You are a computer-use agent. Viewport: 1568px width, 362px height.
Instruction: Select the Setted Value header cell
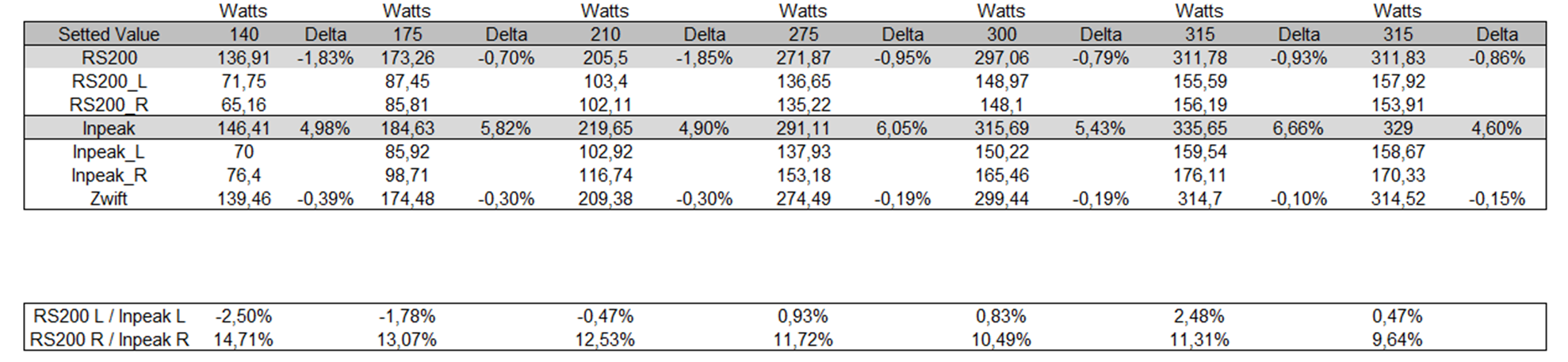tap(109, 34)
